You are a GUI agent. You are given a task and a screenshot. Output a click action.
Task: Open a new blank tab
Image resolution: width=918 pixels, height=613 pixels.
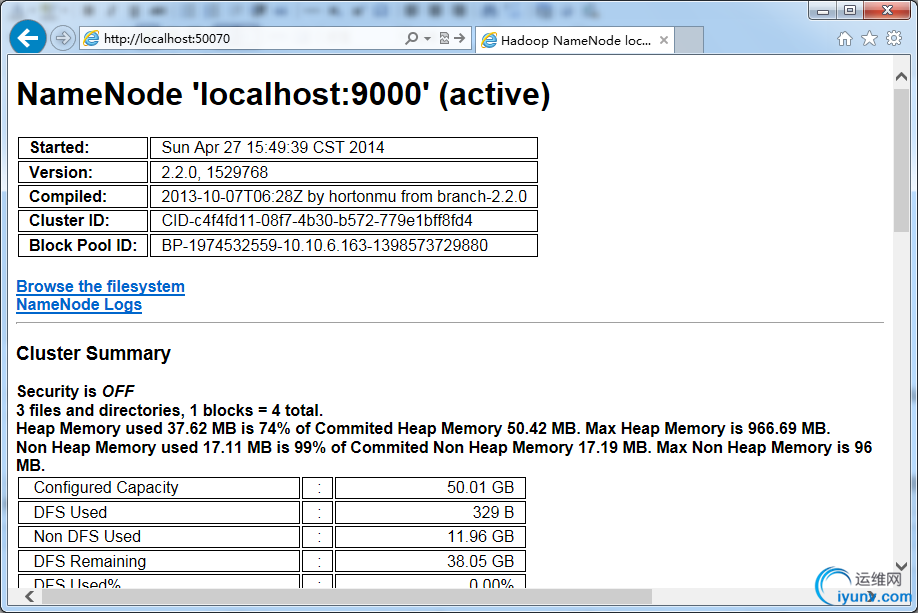689,40
